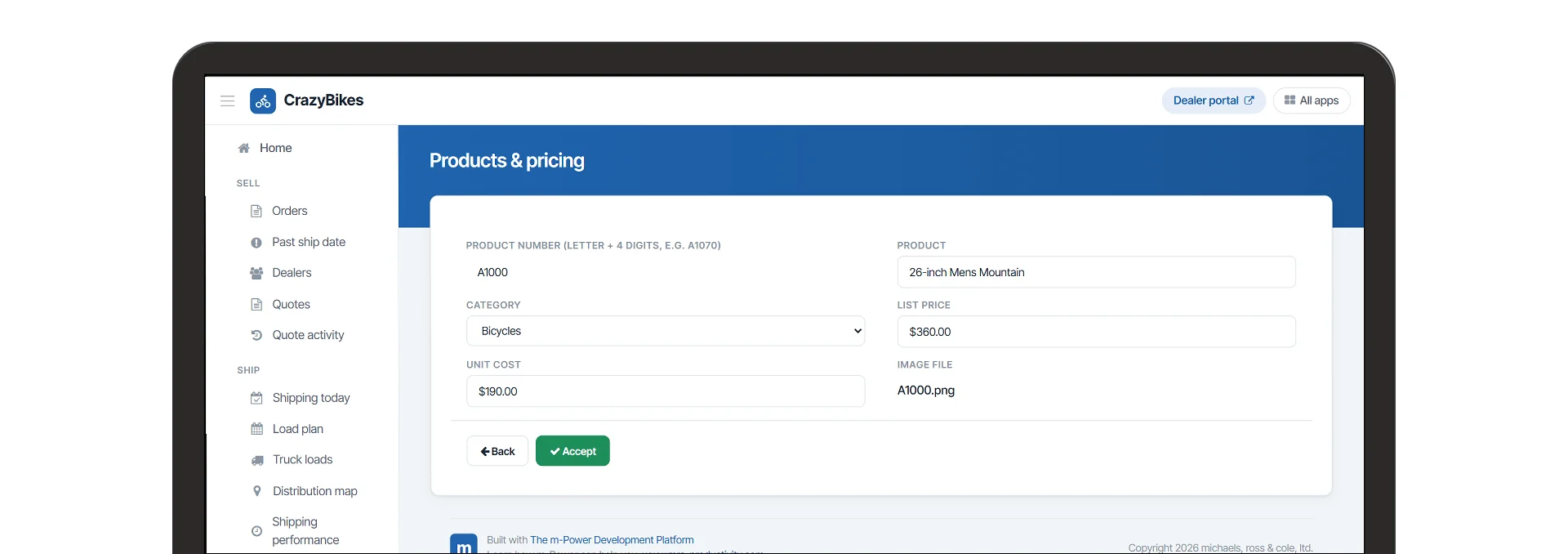Click the Home house icon
Image resolution: width=1568 pixels, height=554 pixels.
coord(243,148)
